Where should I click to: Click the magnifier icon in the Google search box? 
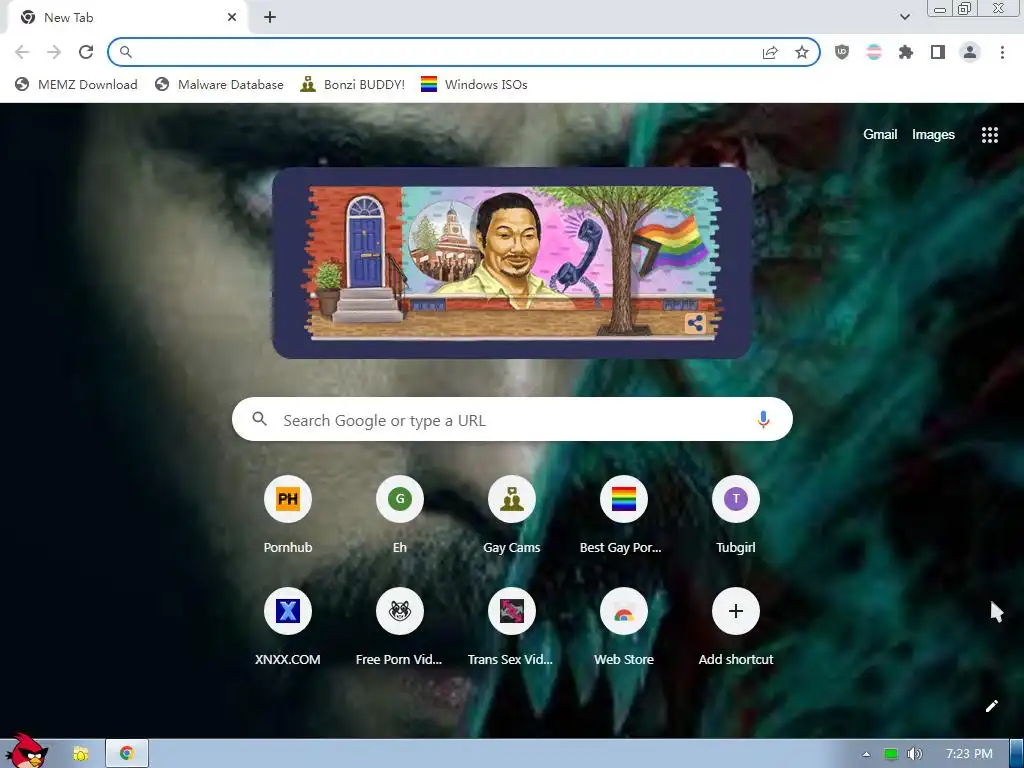tap(260, 419)
